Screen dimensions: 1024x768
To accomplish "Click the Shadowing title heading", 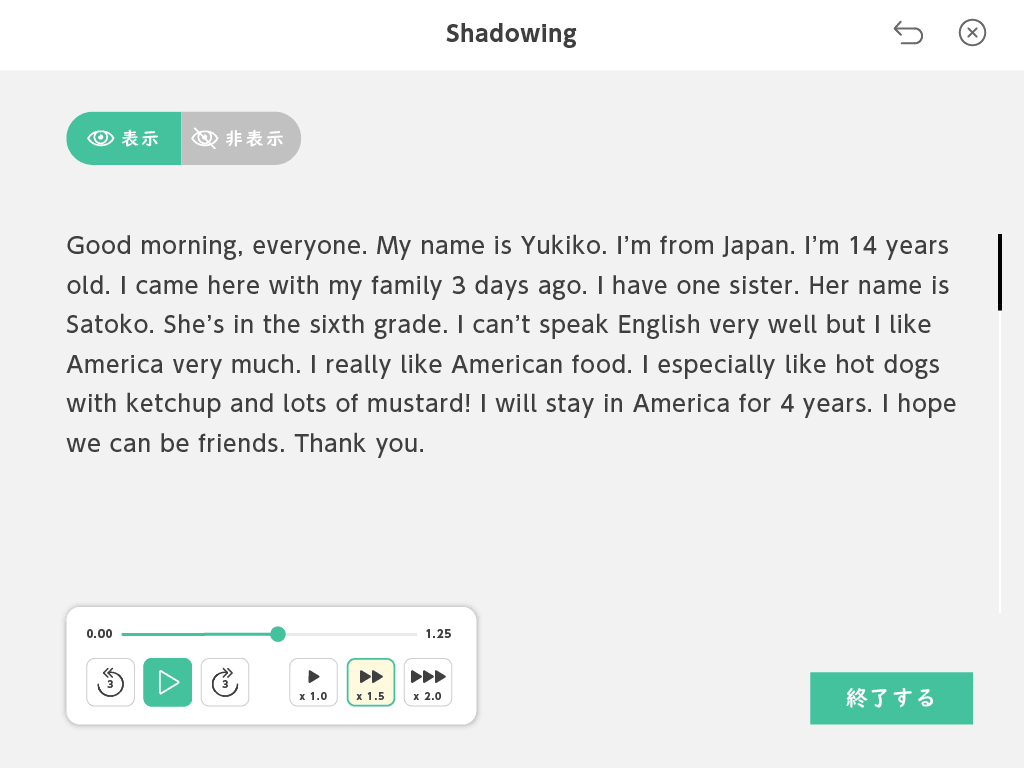I will pos(511,34).
